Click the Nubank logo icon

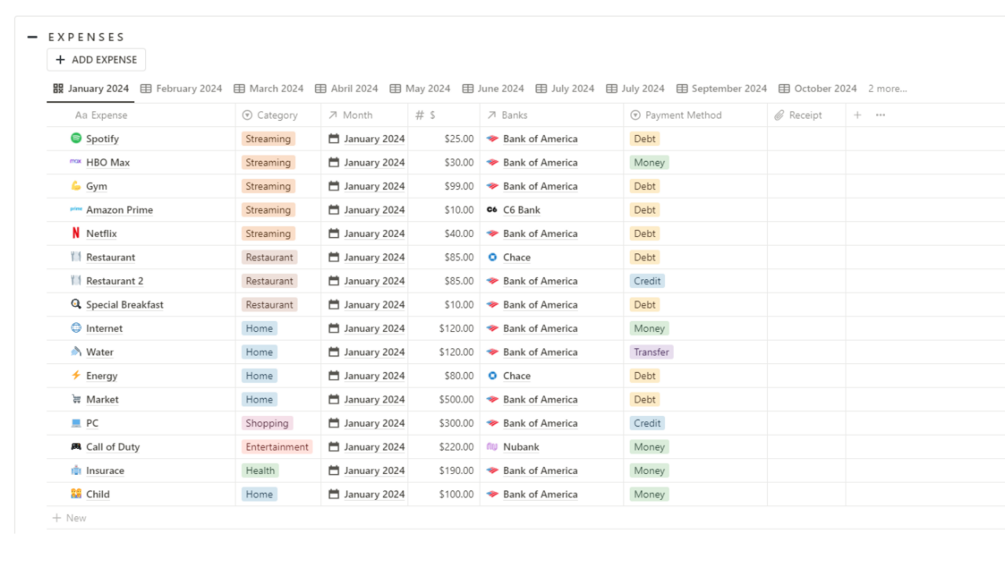coord(492,446)
